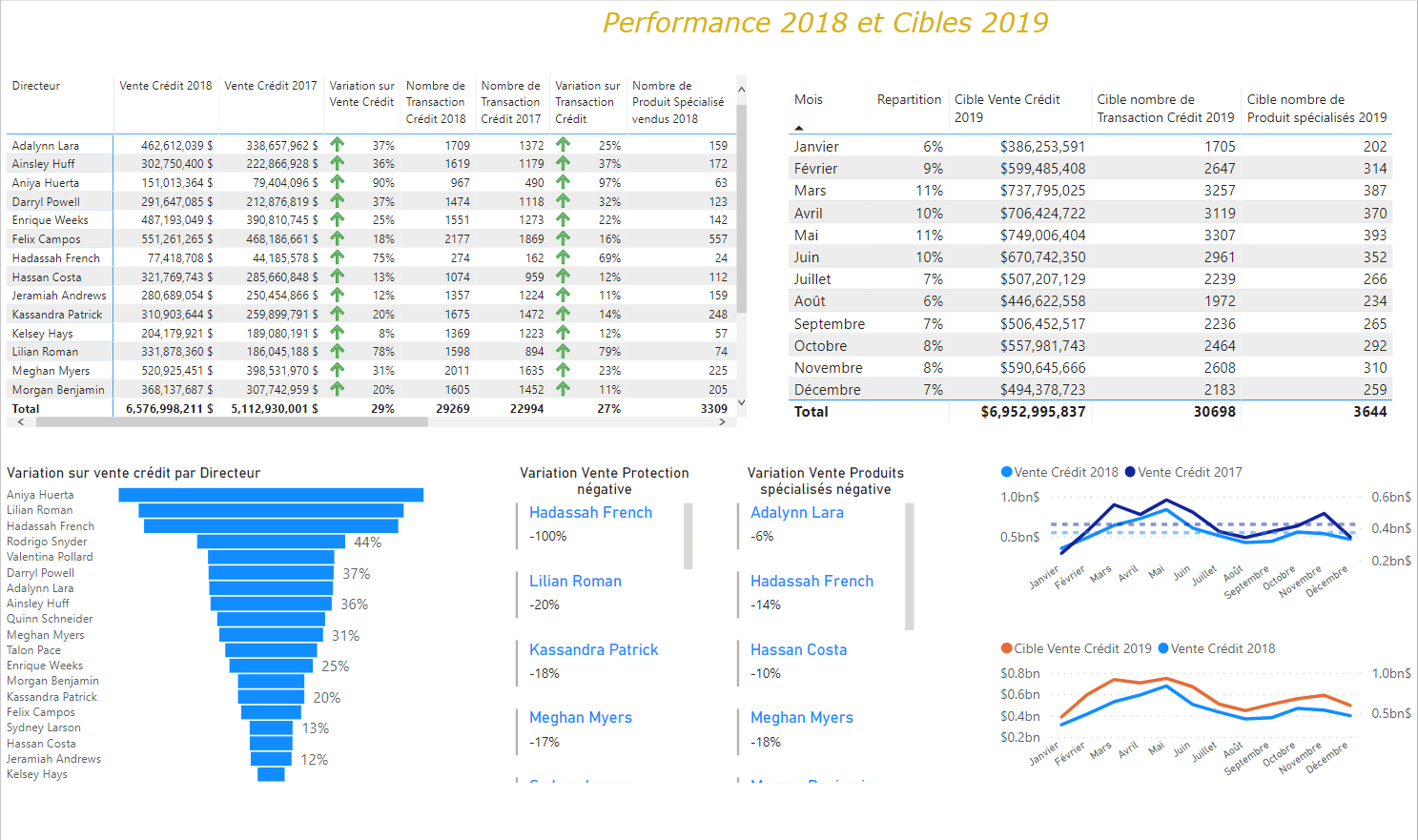Screen dimensions: 1418x840
Task: Toggle the Cible Vente Crédit 2019 legend marker
Action: click(x=1006, y=648)
